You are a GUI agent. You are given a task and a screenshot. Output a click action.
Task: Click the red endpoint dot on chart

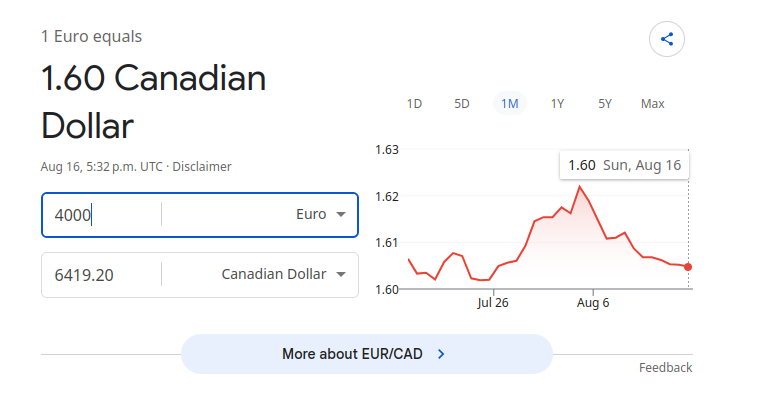pyautogui.click(x=688, y=267)
